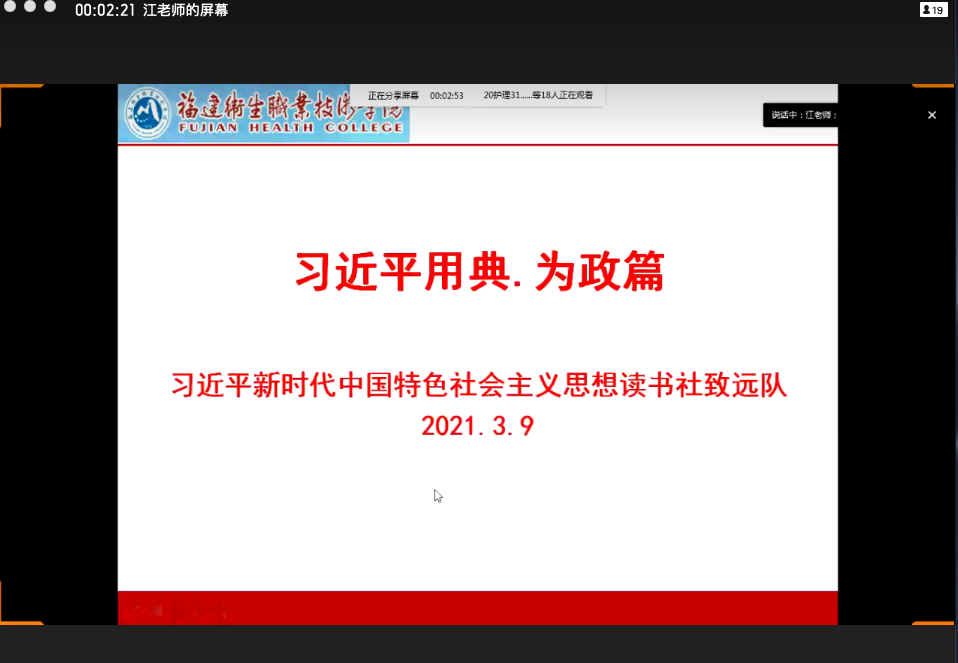Click the slide title 习近平用典.为政篇

click(x=478, y=271)
